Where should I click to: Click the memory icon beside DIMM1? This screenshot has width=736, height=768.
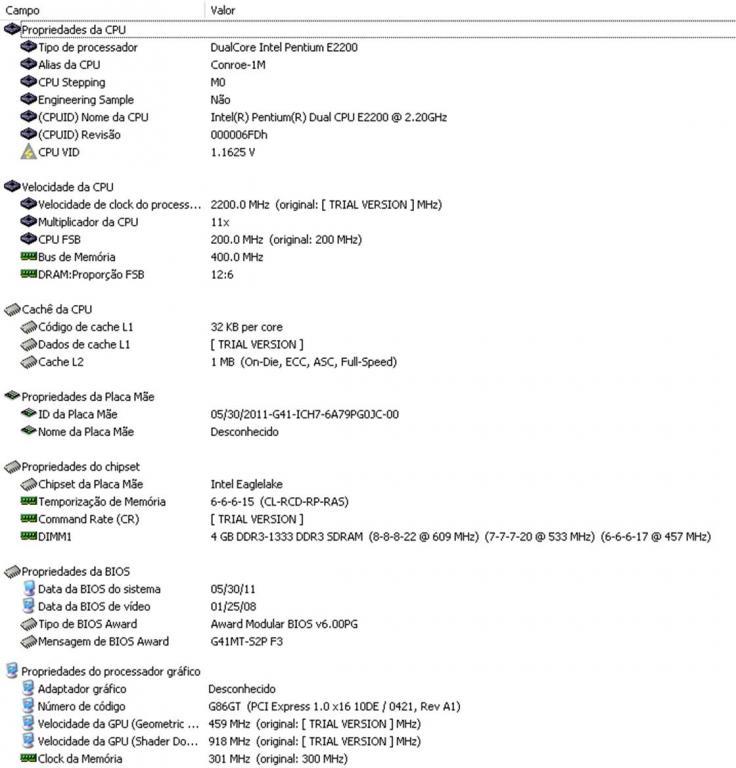point(28,536)
